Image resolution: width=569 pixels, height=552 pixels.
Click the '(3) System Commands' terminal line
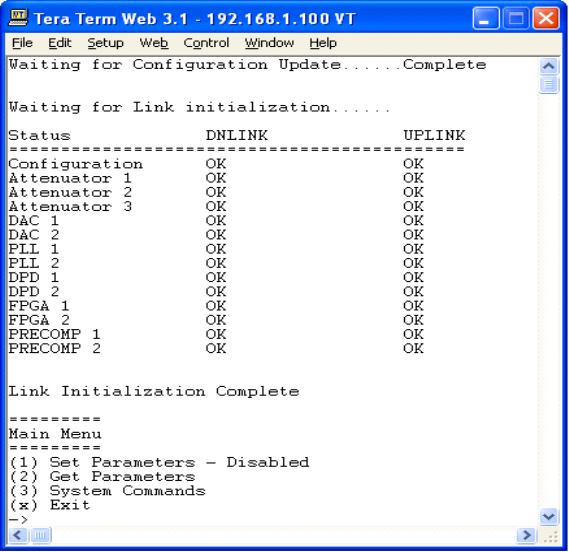[x=108, y=491]
